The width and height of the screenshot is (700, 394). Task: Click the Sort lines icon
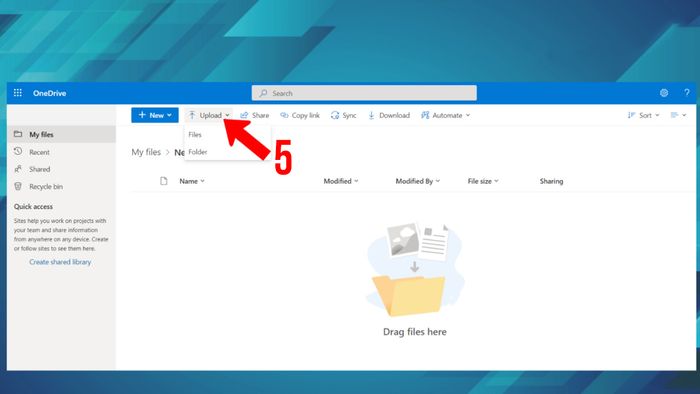[x=631, y=115]
